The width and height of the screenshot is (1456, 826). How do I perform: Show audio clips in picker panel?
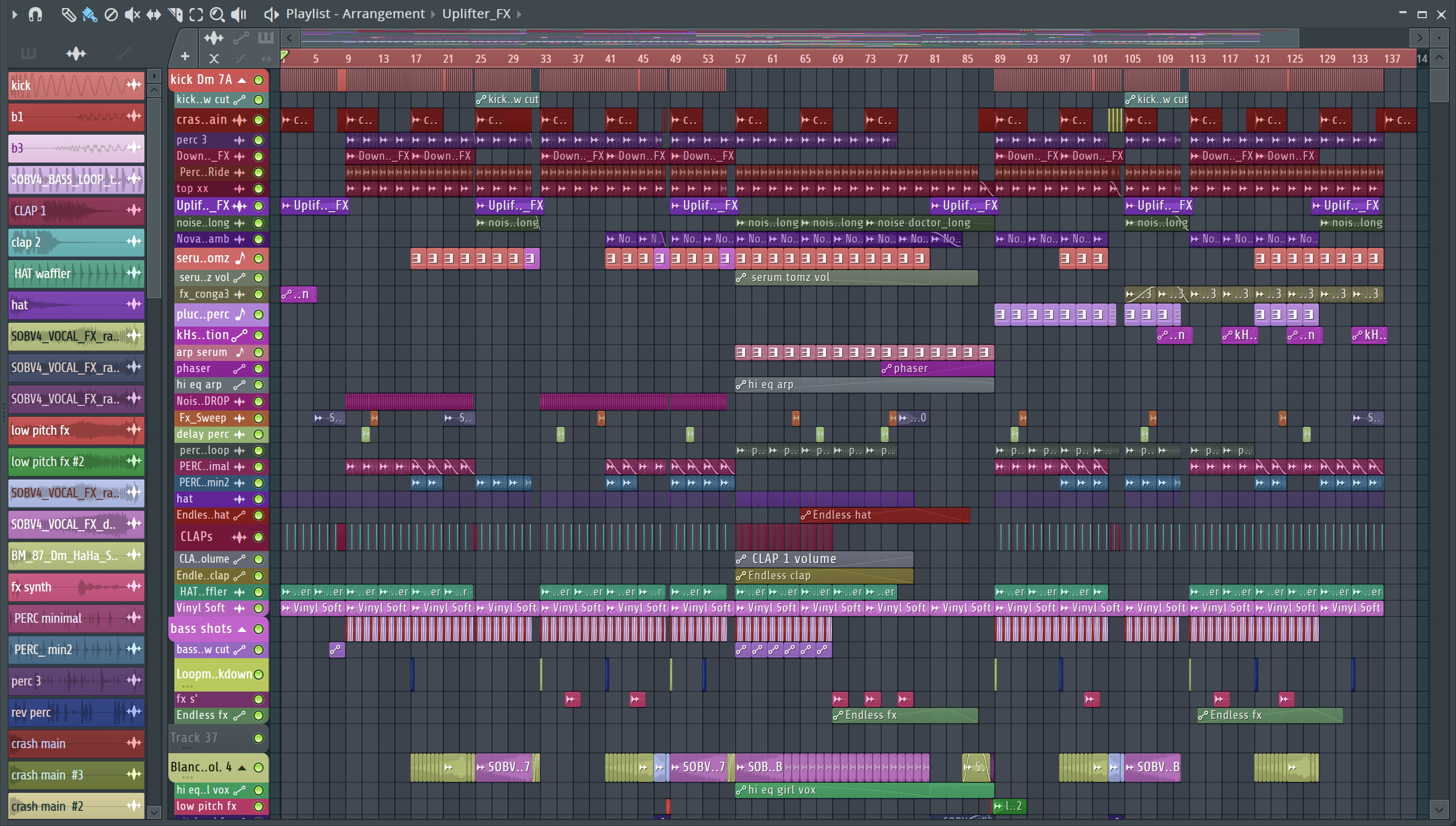76,53
